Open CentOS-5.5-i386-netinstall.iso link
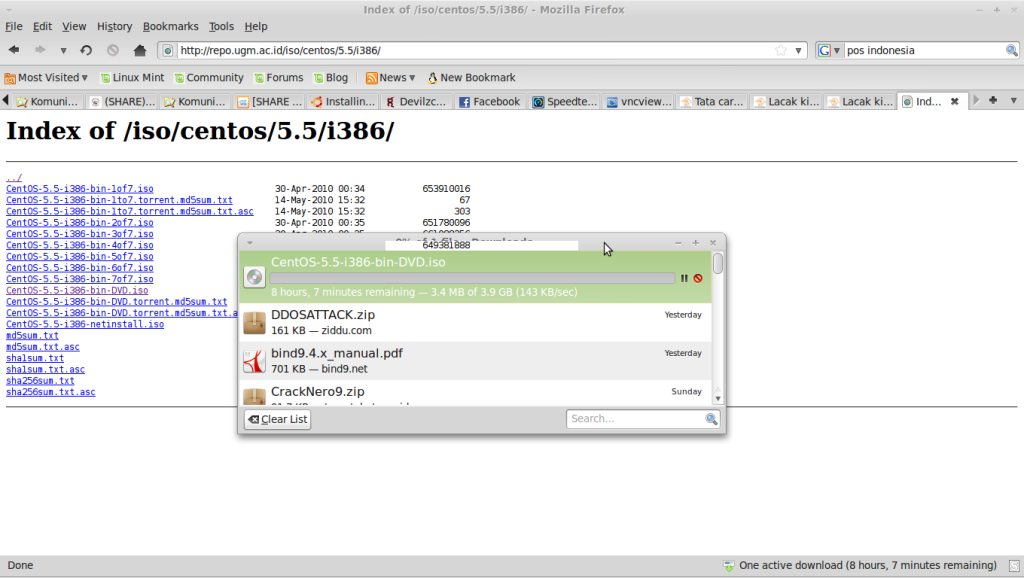The height and width of the screenshot is (578, 1024). 85,325
